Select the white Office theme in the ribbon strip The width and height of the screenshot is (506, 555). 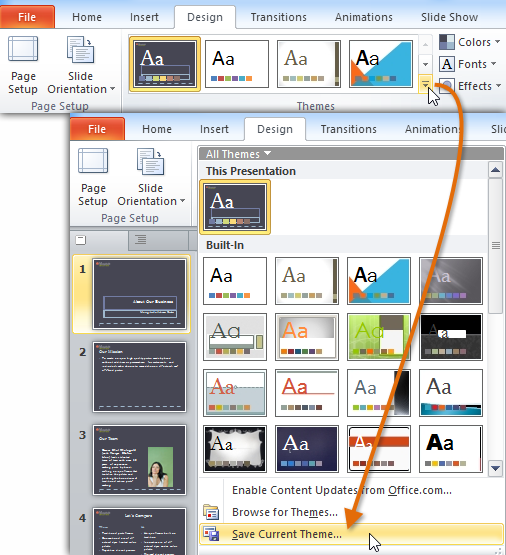237,64
